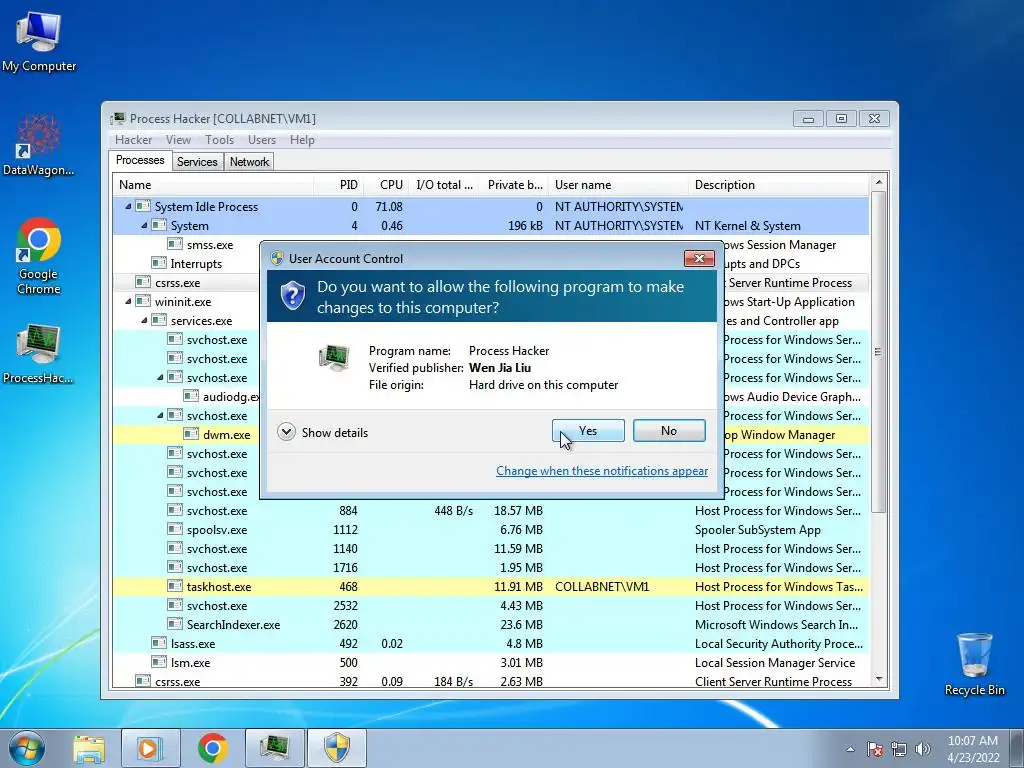Viewport: 1024px width, 768px height.
Task: Click the UAC shield icon in dialog banner
Action: pyautogui.click(x=293, y=296)
